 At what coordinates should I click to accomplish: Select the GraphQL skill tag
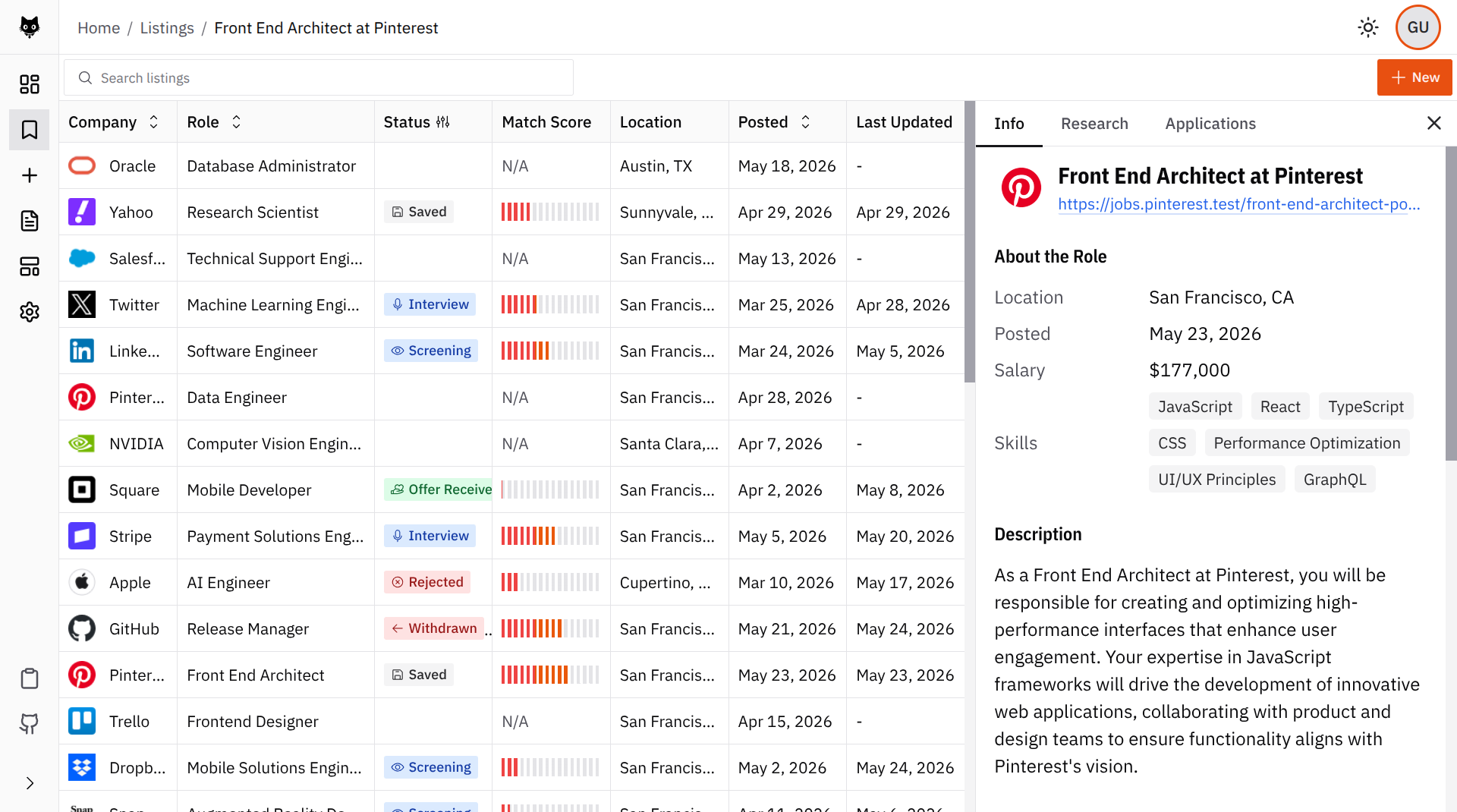pos(1334,480)
